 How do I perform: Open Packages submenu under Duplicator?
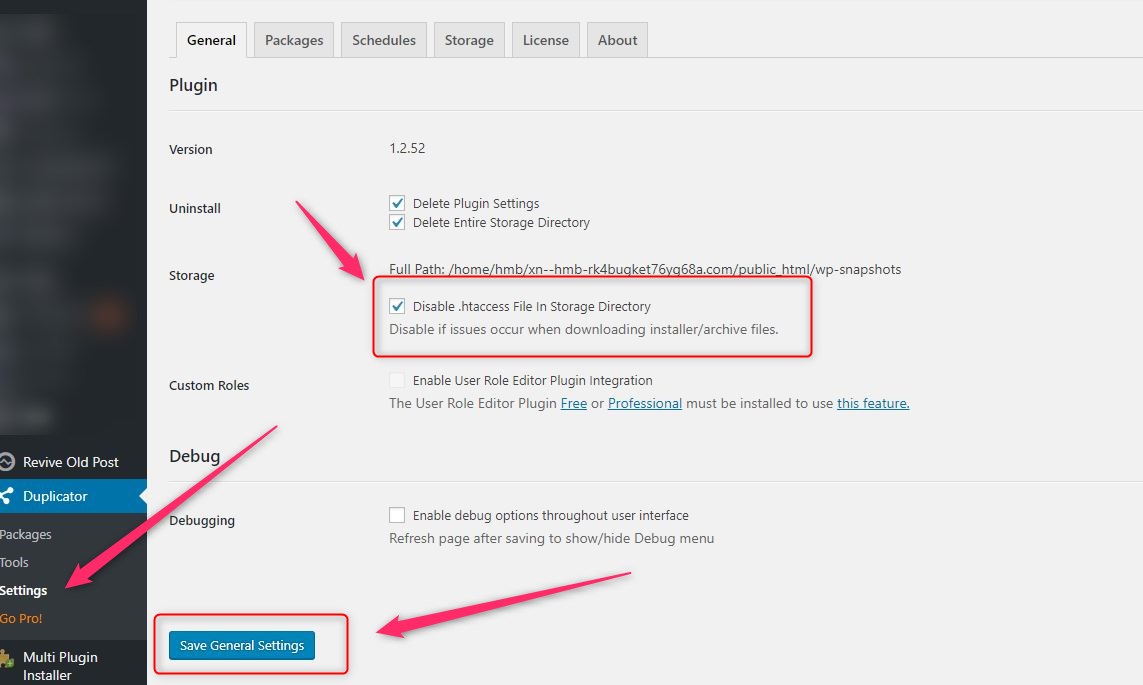[26, 534]
